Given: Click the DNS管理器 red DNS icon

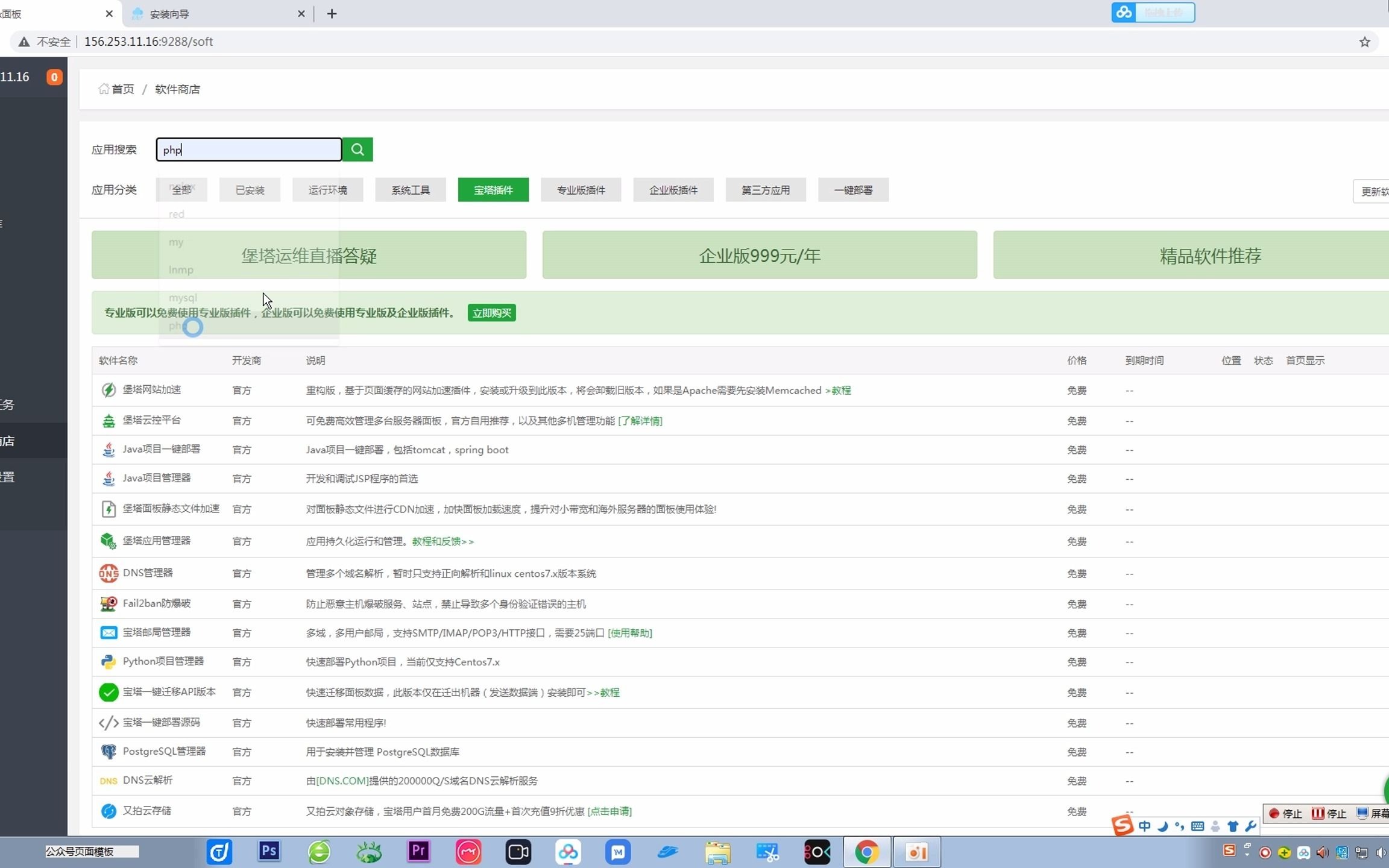Looking at the screenshot, I should tap(109, 573).
